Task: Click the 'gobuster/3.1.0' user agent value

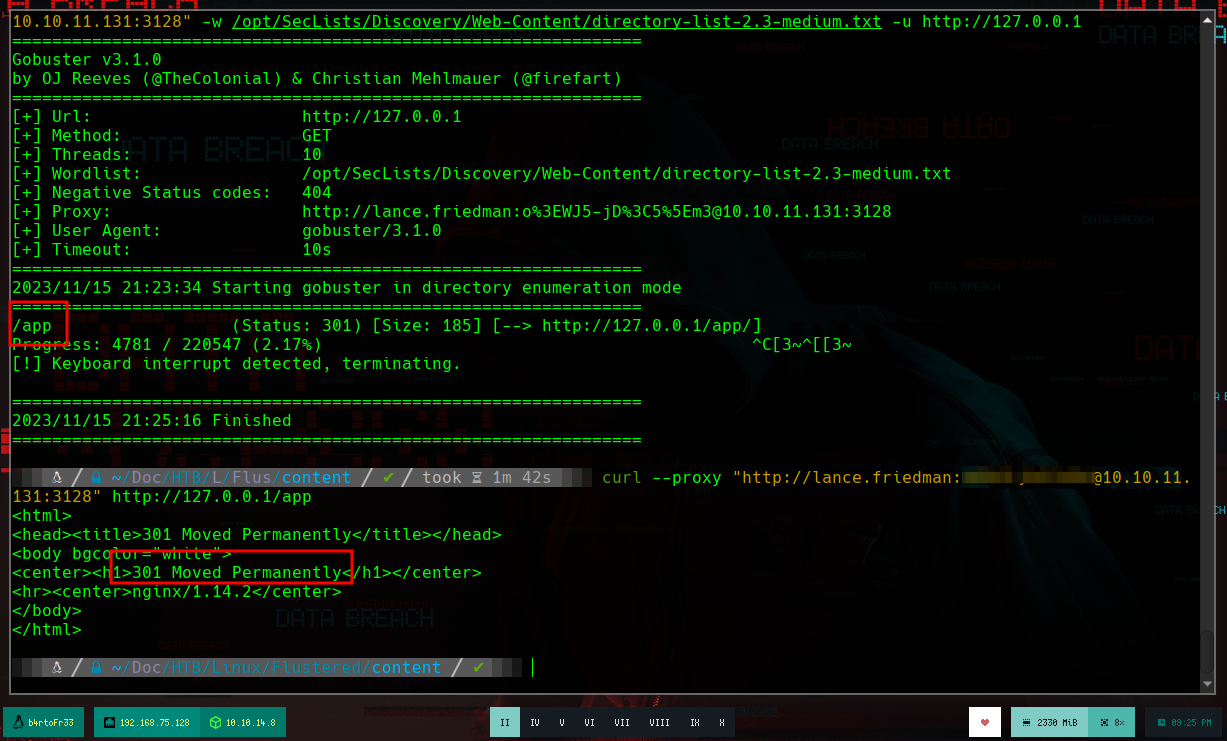Action: click(372, 231)
